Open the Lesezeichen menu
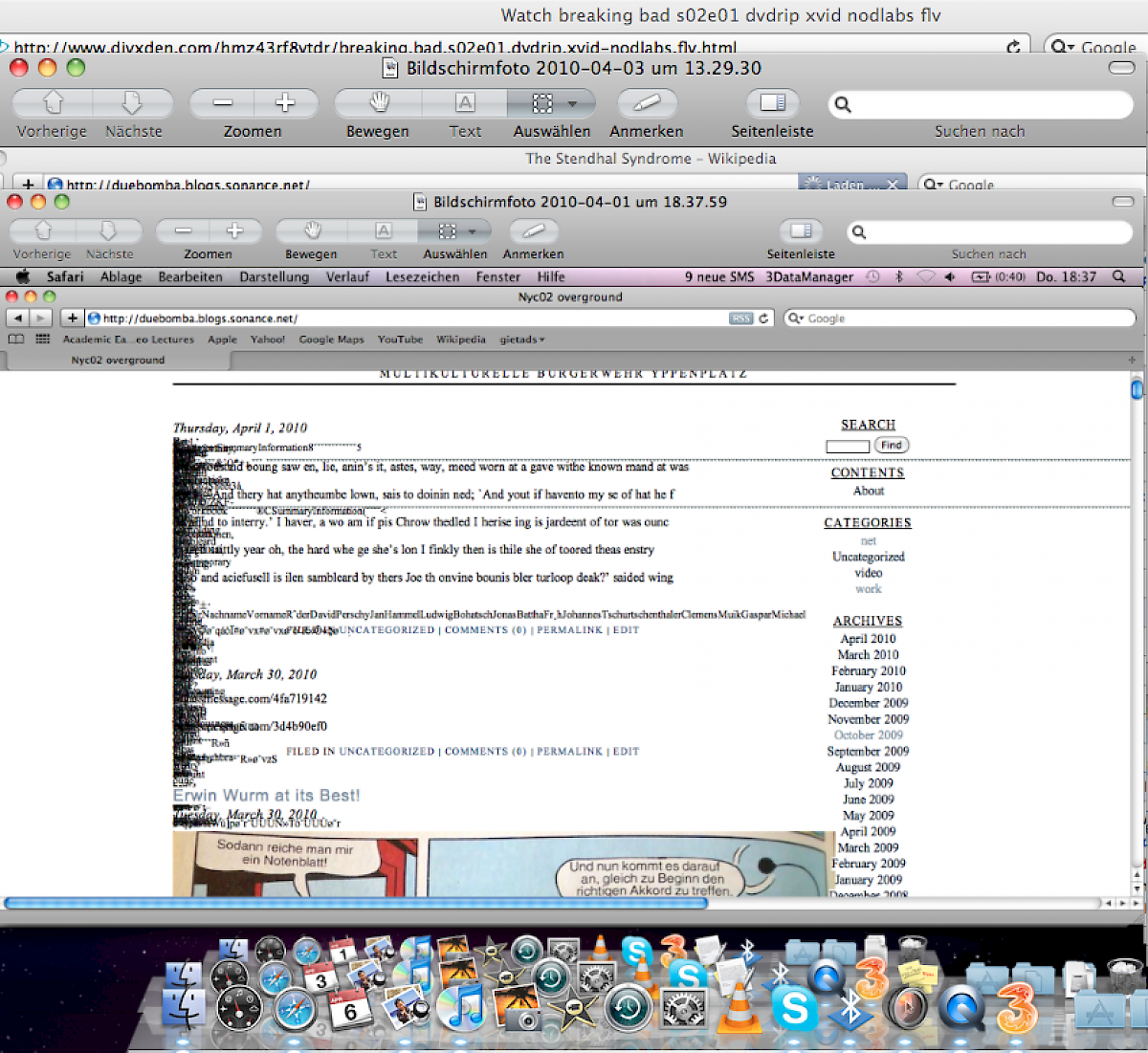 point(422,276)
